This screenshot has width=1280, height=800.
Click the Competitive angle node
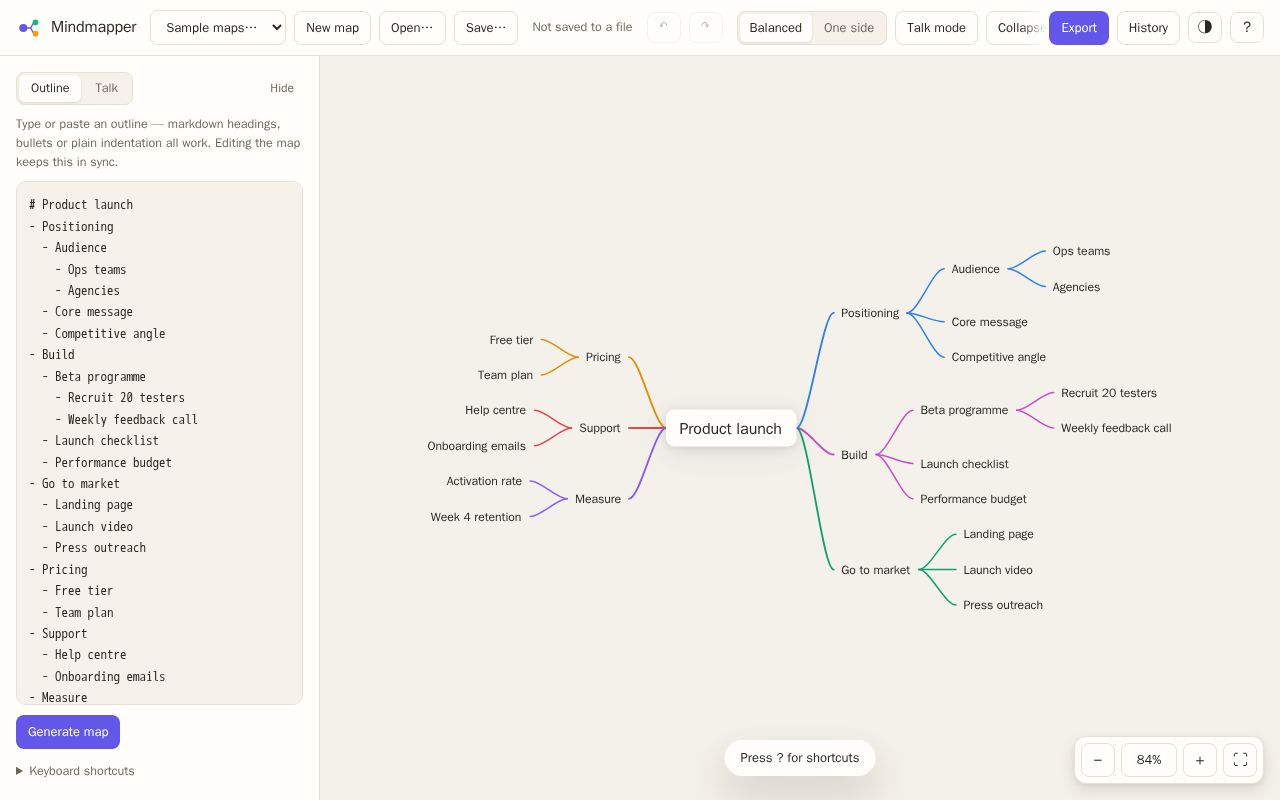[x=999, y=357]
